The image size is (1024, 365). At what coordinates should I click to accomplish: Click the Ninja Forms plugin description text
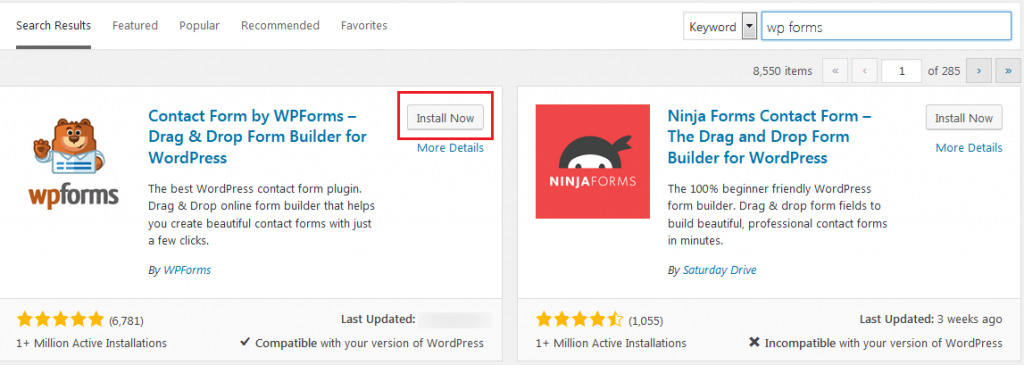(777, 215)
